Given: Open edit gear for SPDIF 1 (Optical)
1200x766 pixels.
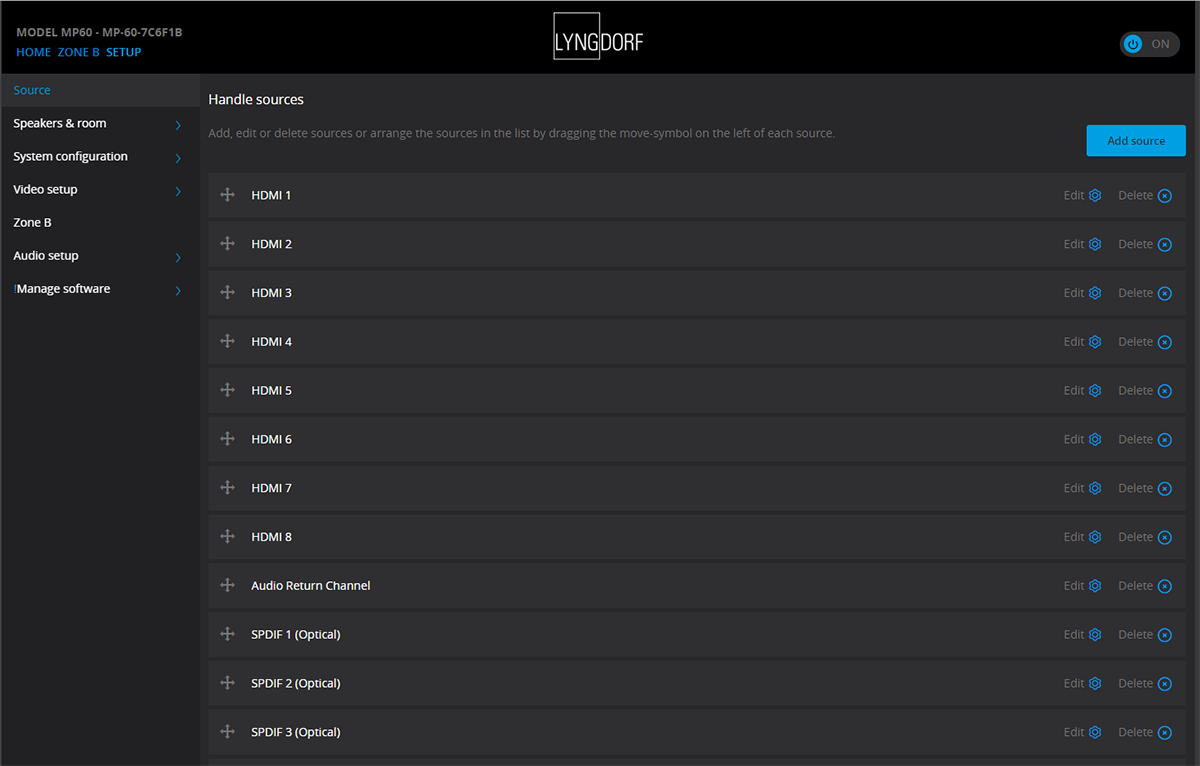Looking at the screenshot, I should pos(1095,635).
